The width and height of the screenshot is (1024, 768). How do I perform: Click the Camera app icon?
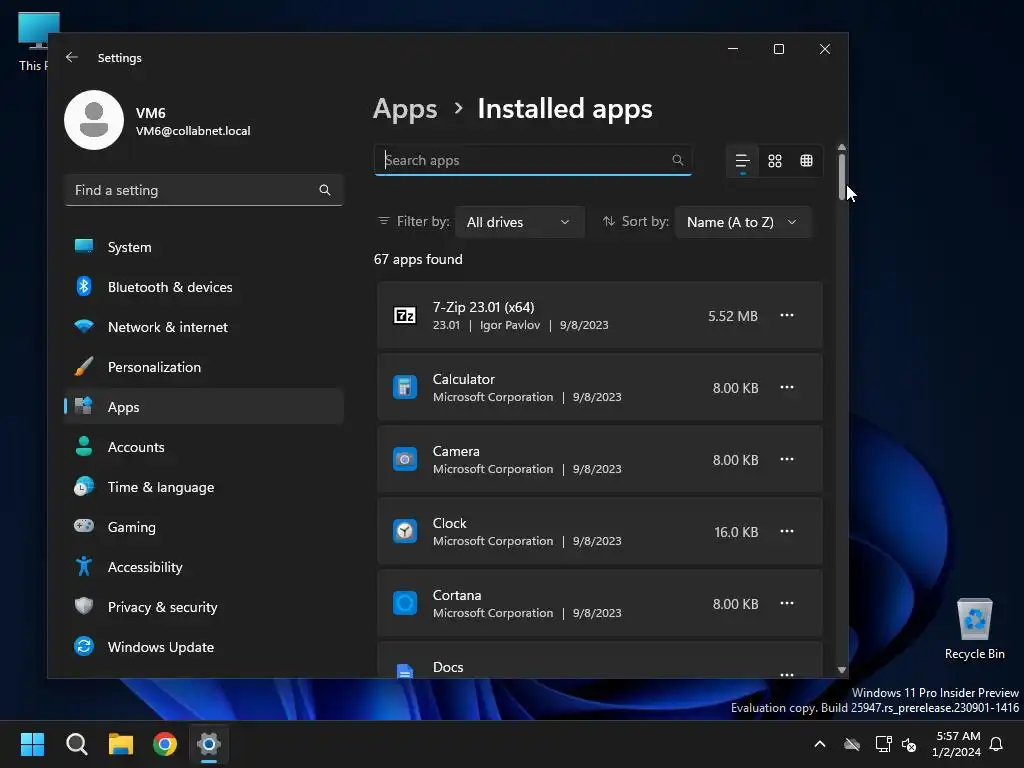405,459
